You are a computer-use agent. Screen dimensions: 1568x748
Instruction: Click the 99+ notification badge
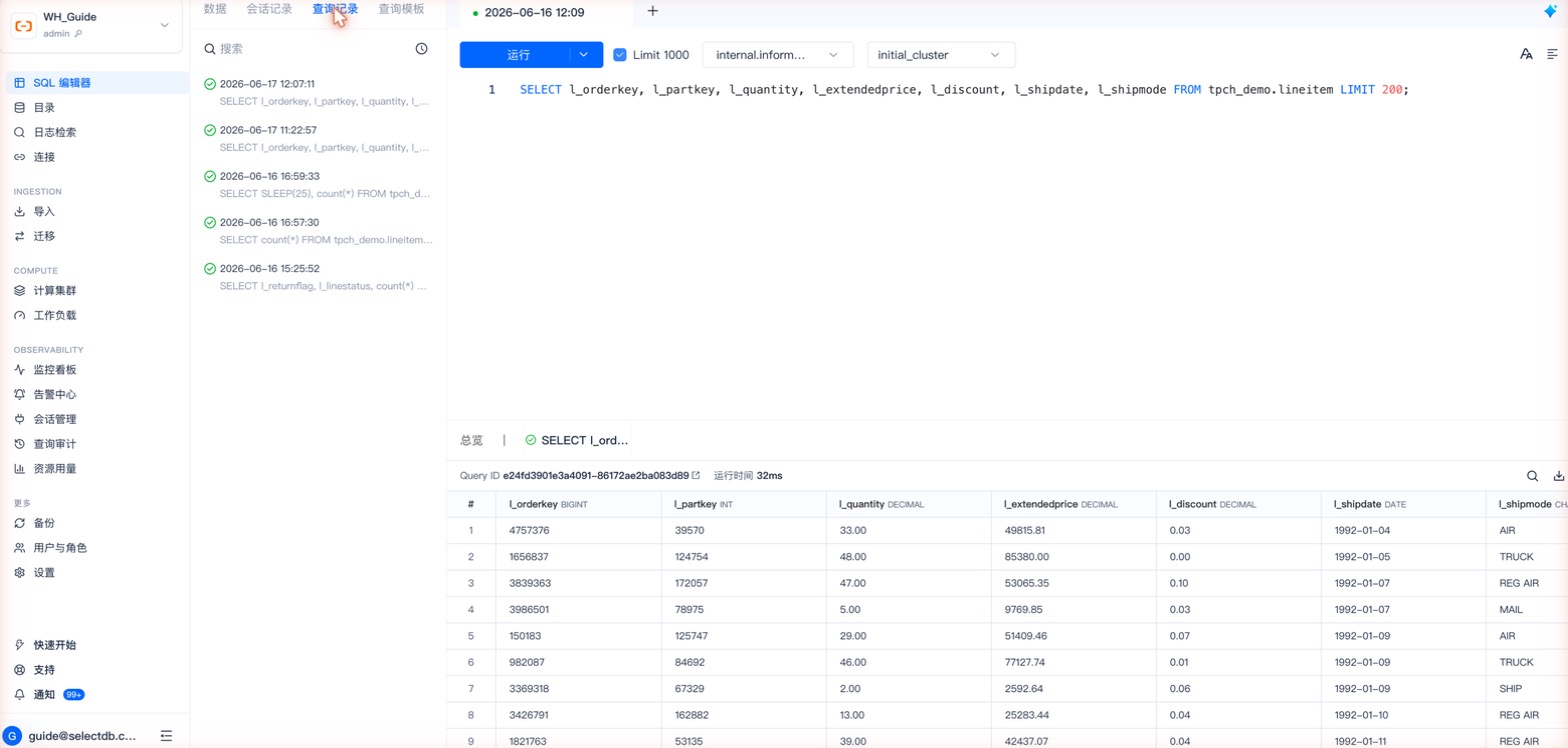coord(74,694)
